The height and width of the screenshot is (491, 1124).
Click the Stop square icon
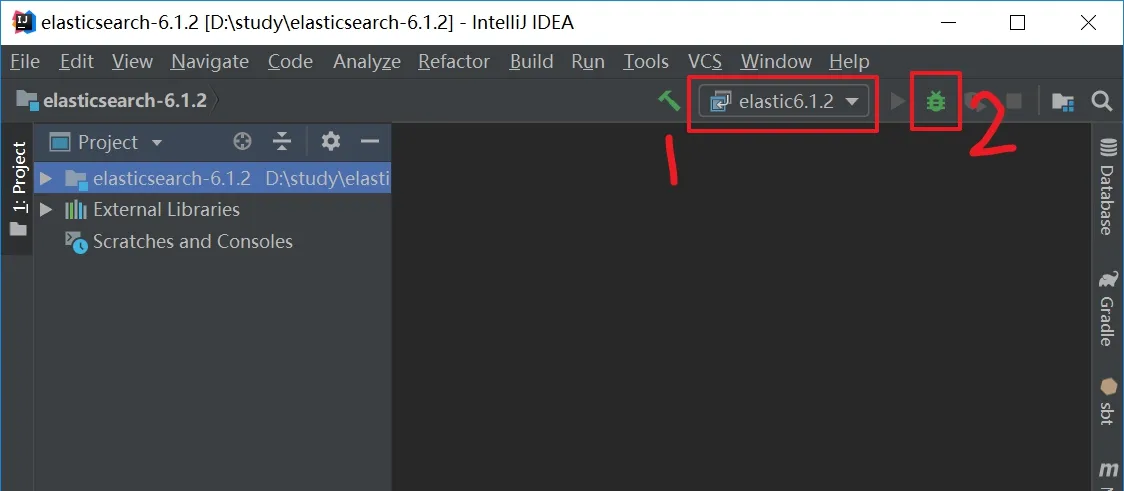point(1014,101)
